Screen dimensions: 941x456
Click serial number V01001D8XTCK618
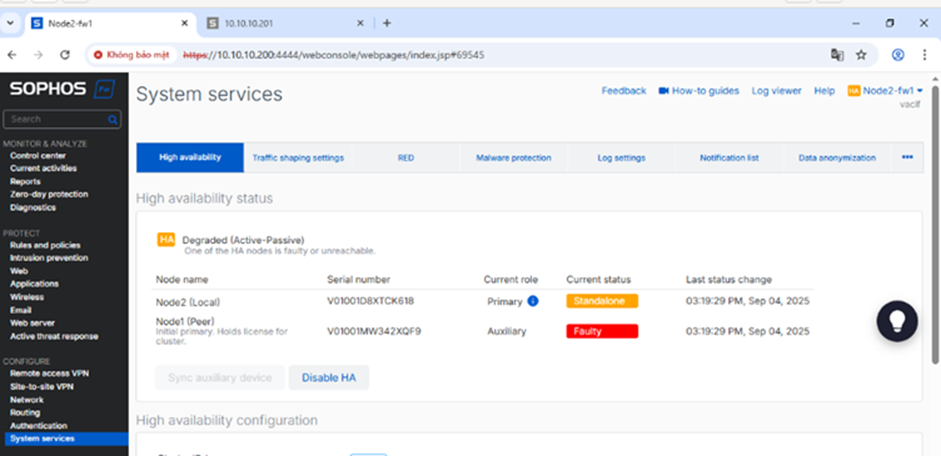(x=370, y=301)
